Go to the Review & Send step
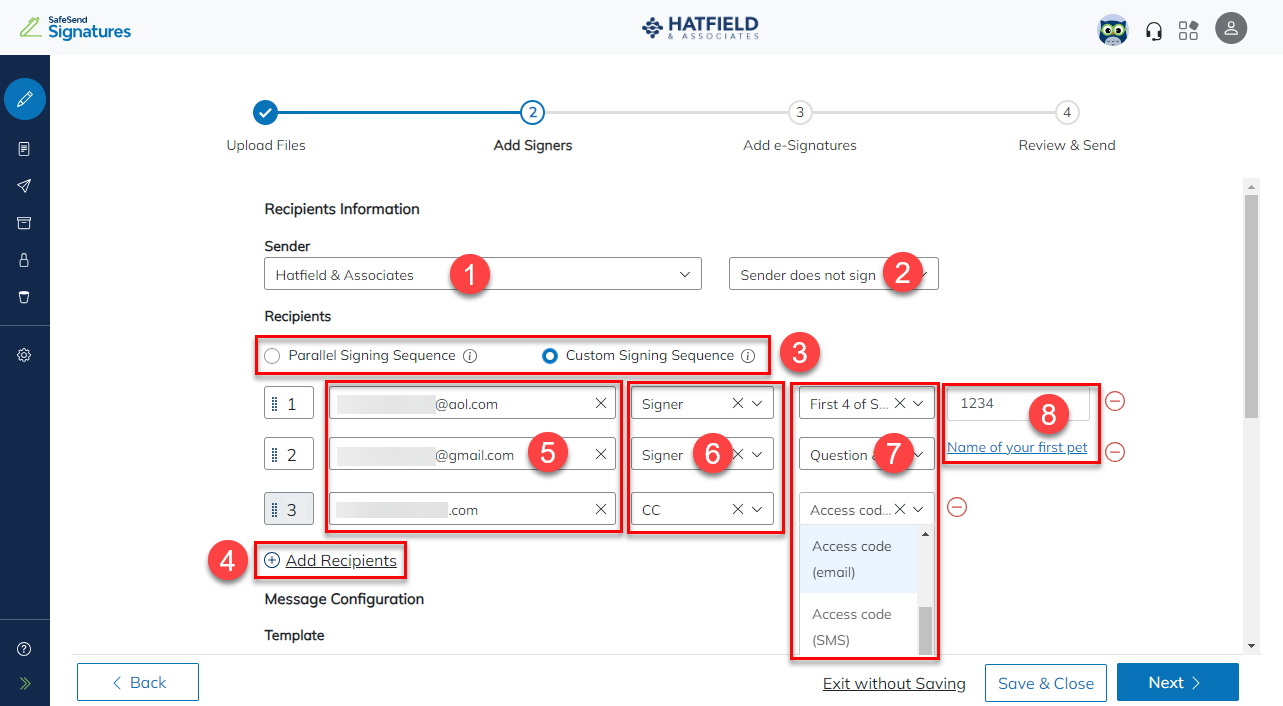The image size is (1283, 706). tap(1066, 113)
